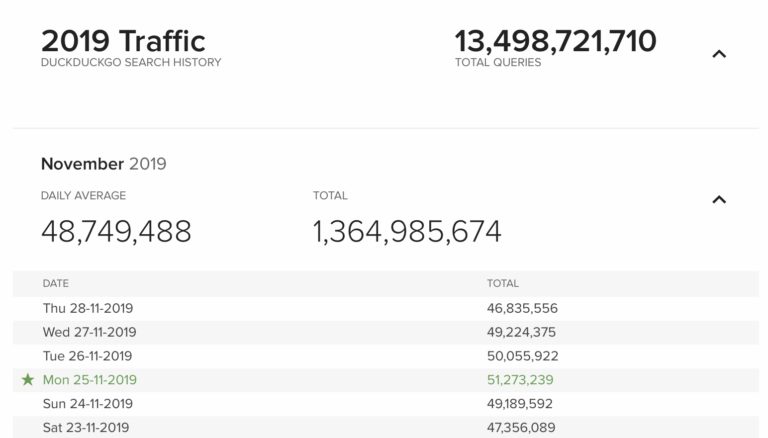The width and height of the screenshot is (768, 438).
Task: Select the value 49,189,592
Action: [x=520, y=404]
